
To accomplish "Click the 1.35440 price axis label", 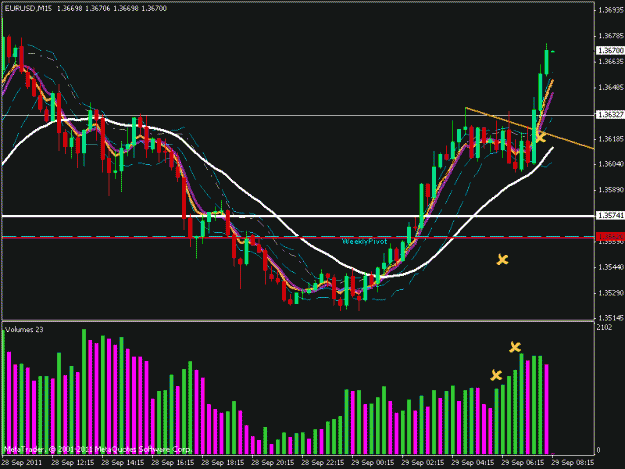I will pos(611,267).
